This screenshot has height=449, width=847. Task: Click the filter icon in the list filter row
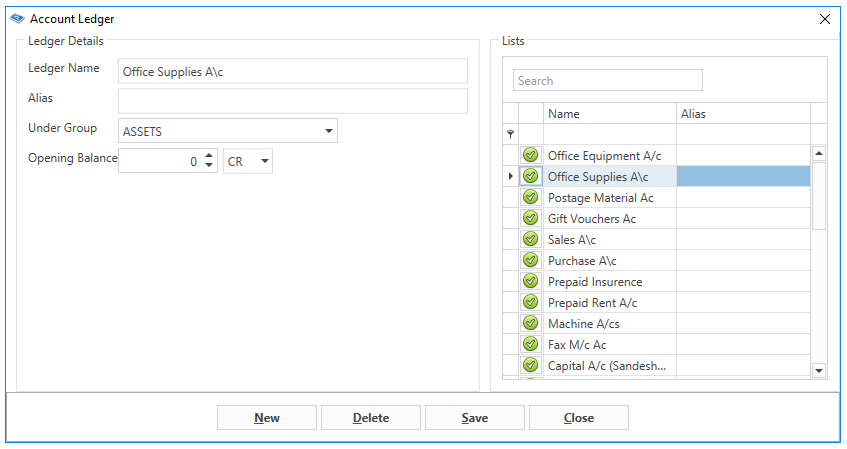click(510, 134)
